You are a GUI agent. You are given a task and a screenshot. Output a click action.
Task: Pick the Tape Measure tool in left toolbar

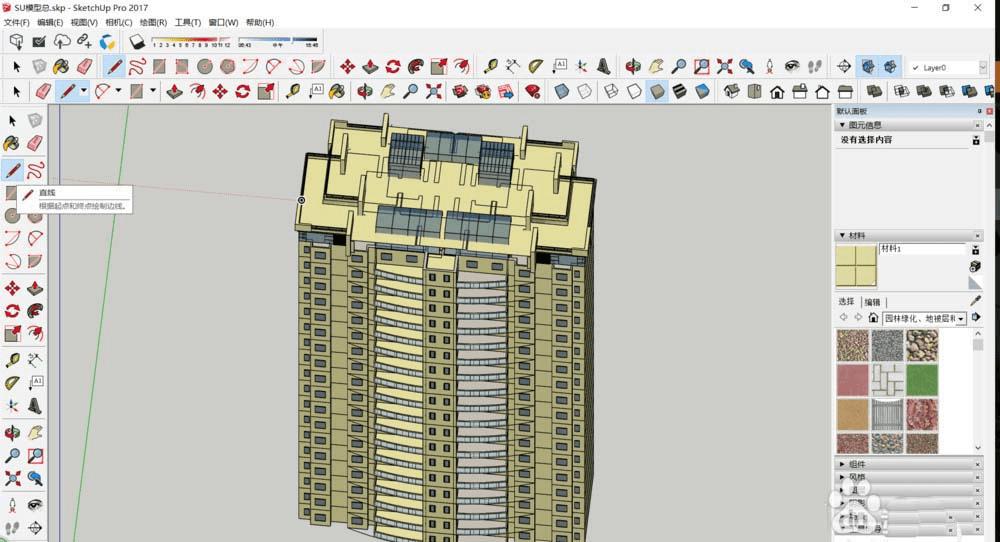12,360
